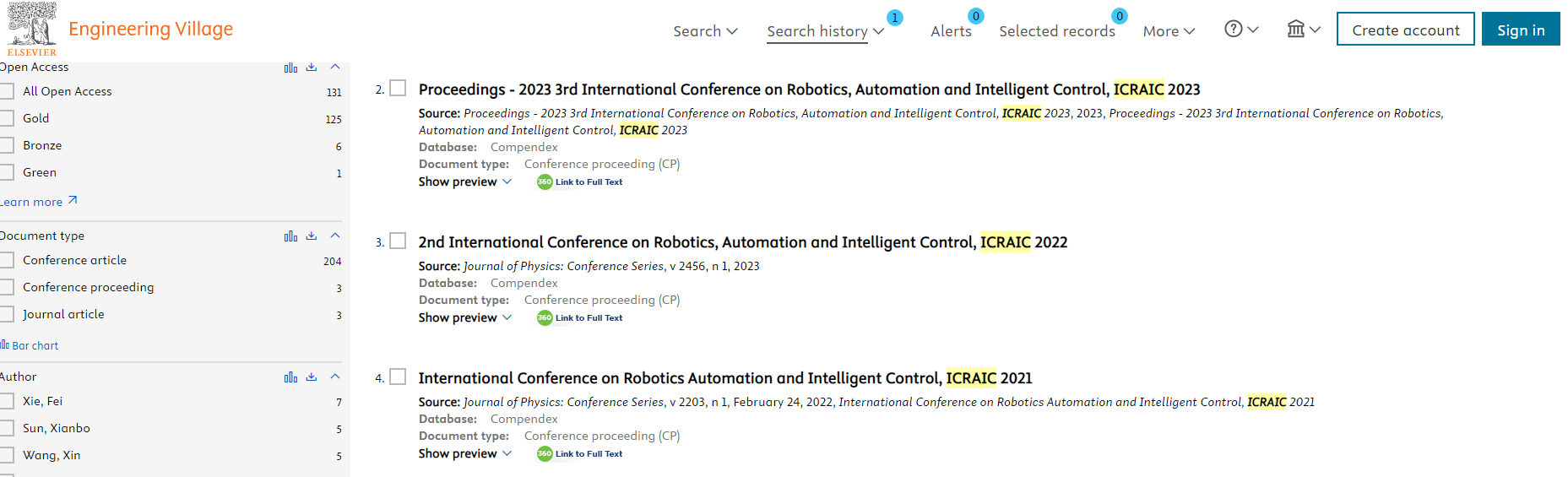Check the Conference article filter checkbox
Screen dimensions: 1568x477
(x=7, y=260)
